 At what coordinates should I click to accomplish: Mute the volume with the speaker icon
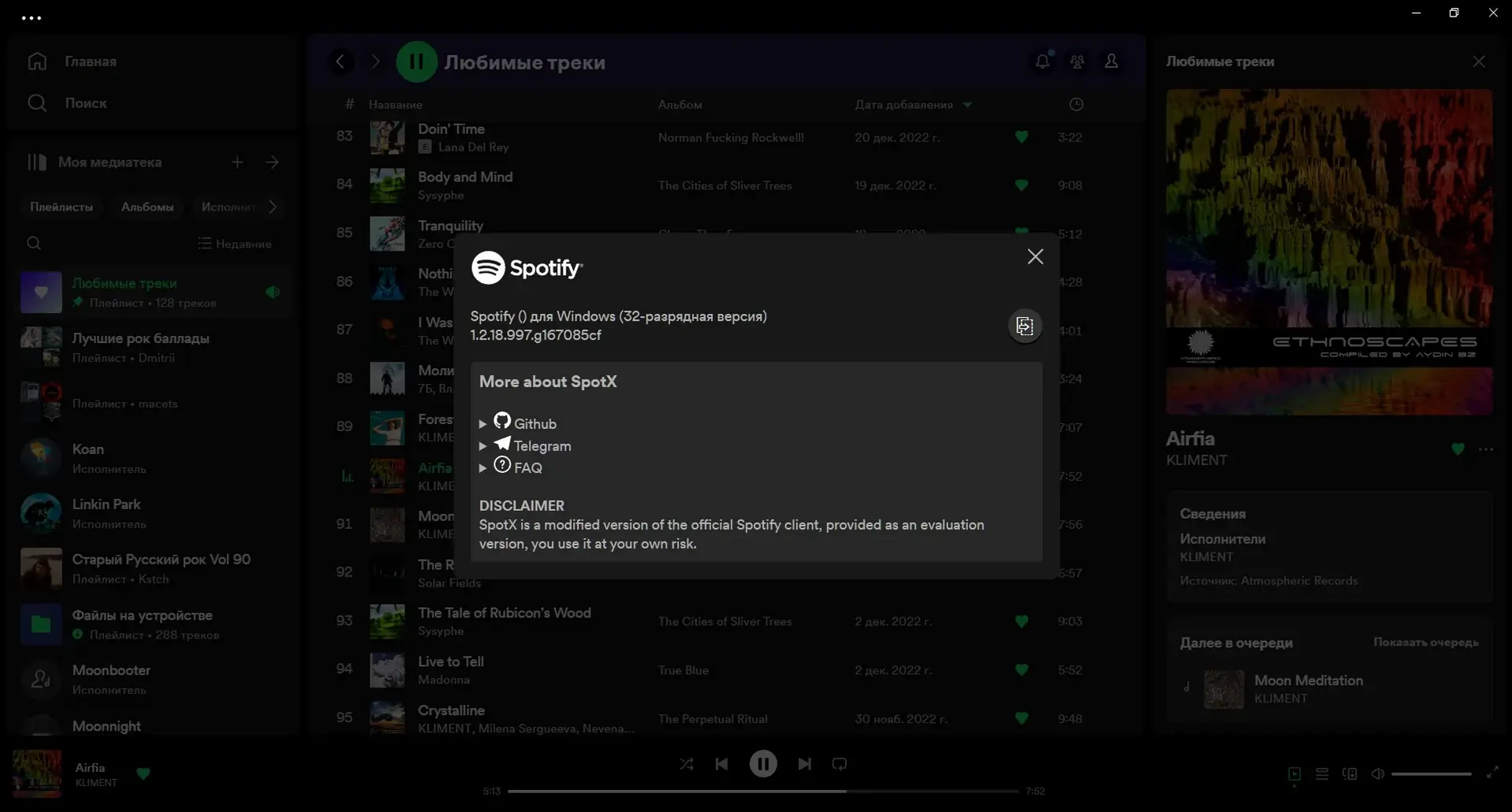[1377, 774]
